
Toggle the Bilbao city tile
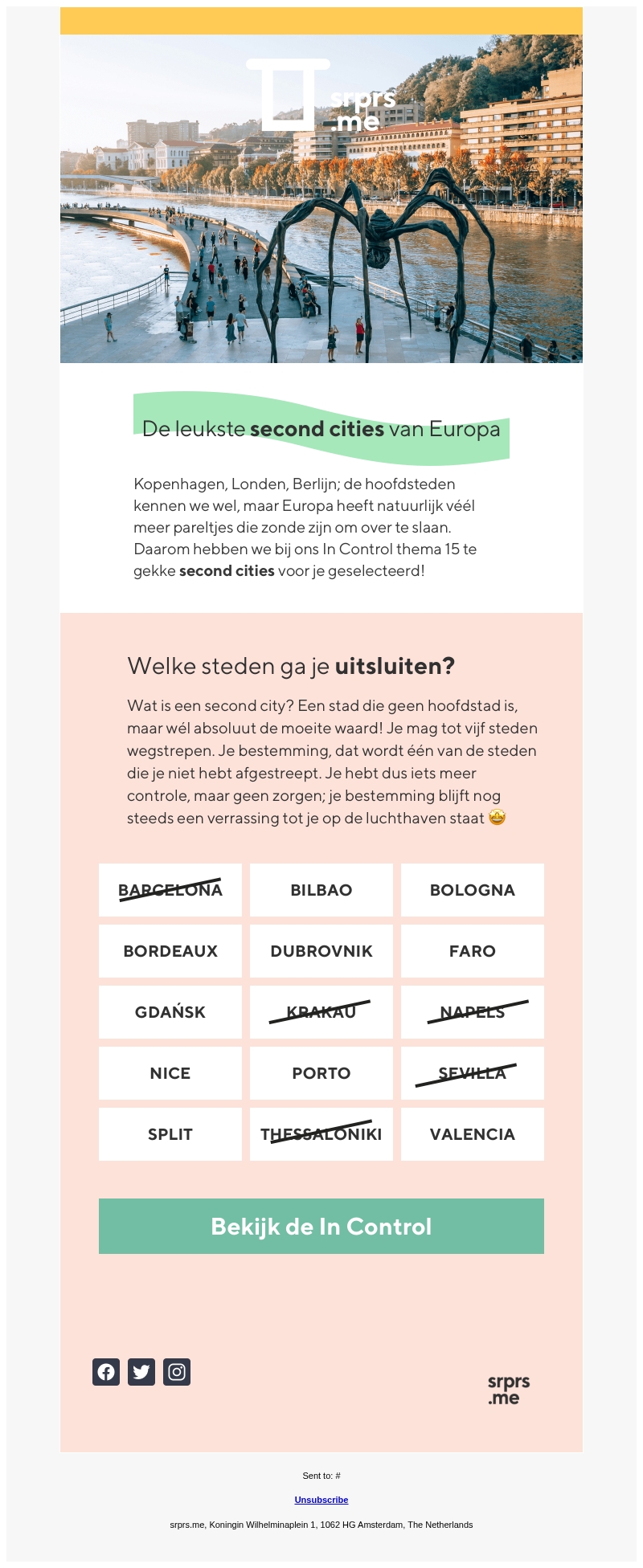tap(321, 890)
